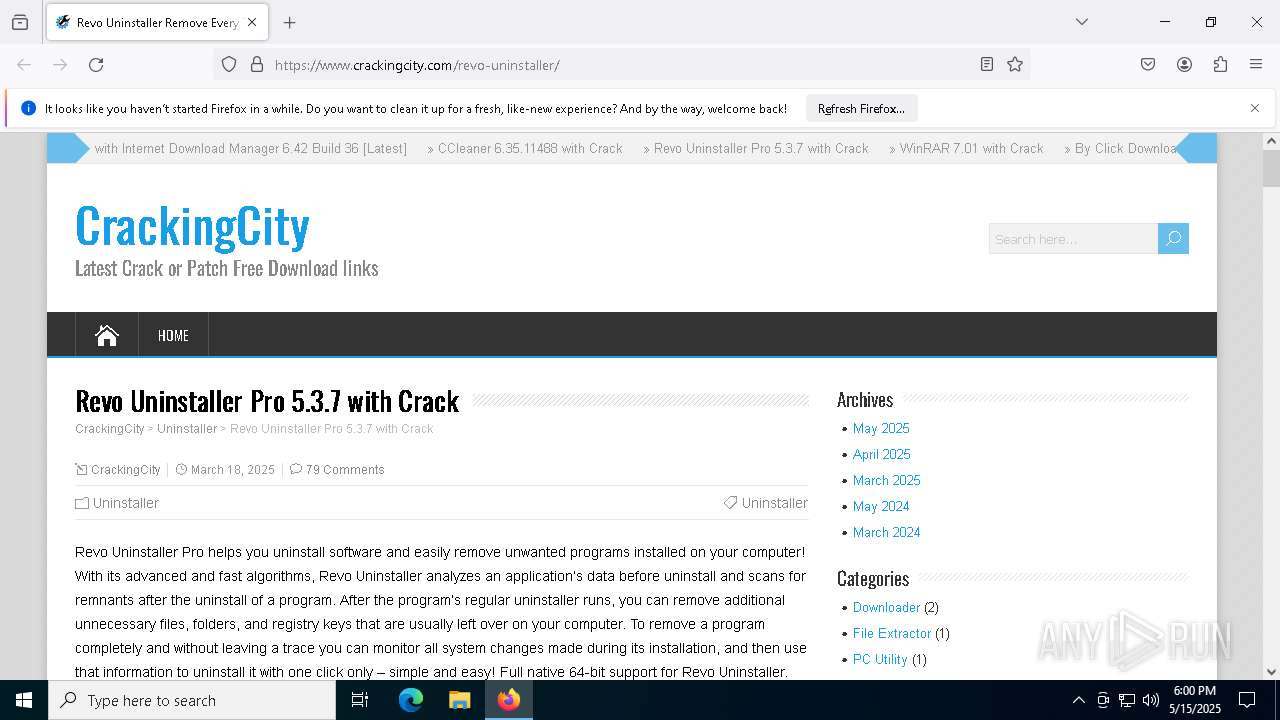Reload the current page
The image size is (1280, 720).
click(x=96, y=64)
